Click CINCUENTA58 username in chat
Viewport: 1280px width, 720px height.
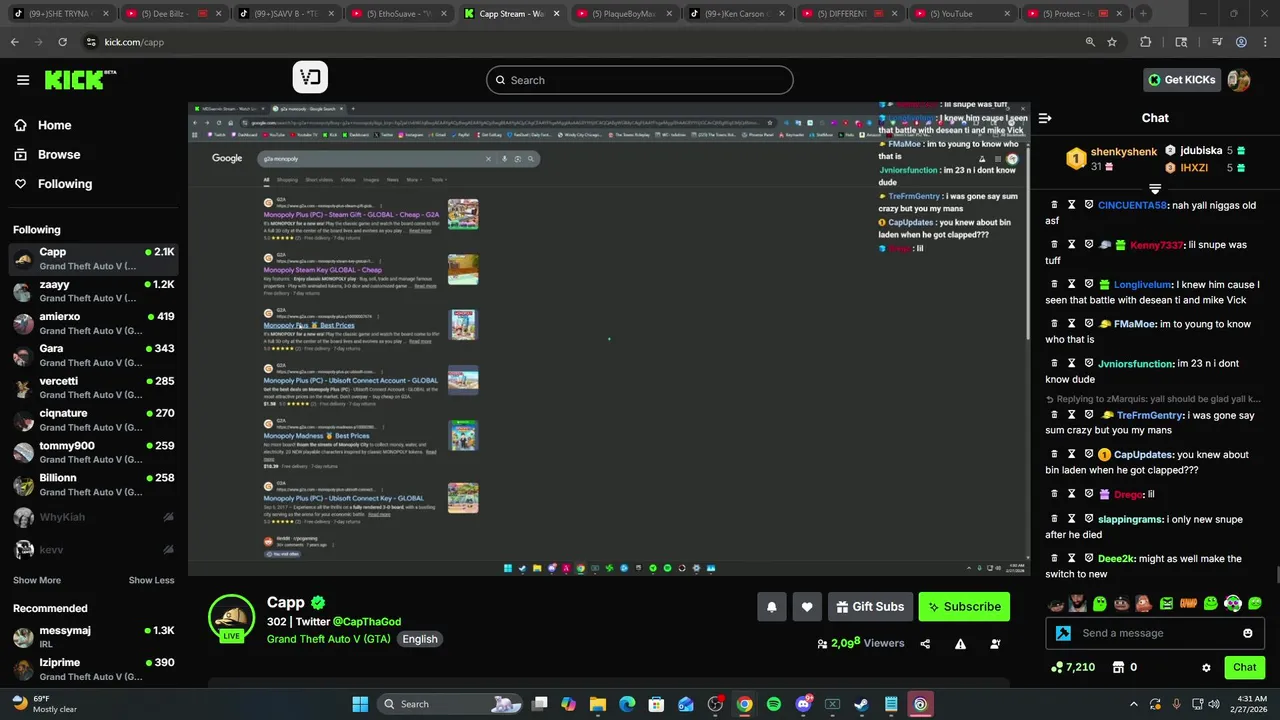click(x=1132, y=205)
